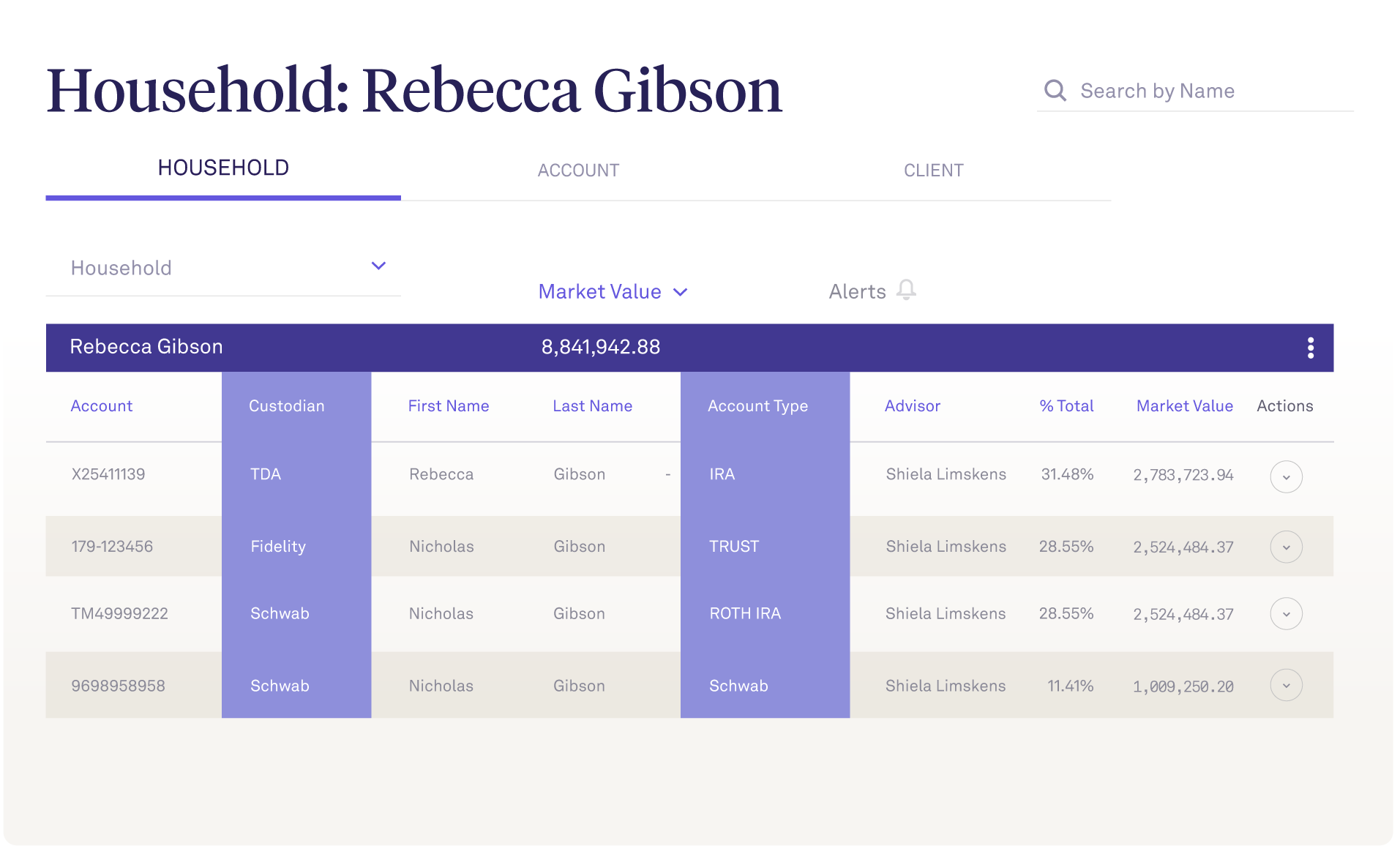Screen dimensions: 1400x846
Task: Click the Market Value column header
Action: tap(1184, 406)
